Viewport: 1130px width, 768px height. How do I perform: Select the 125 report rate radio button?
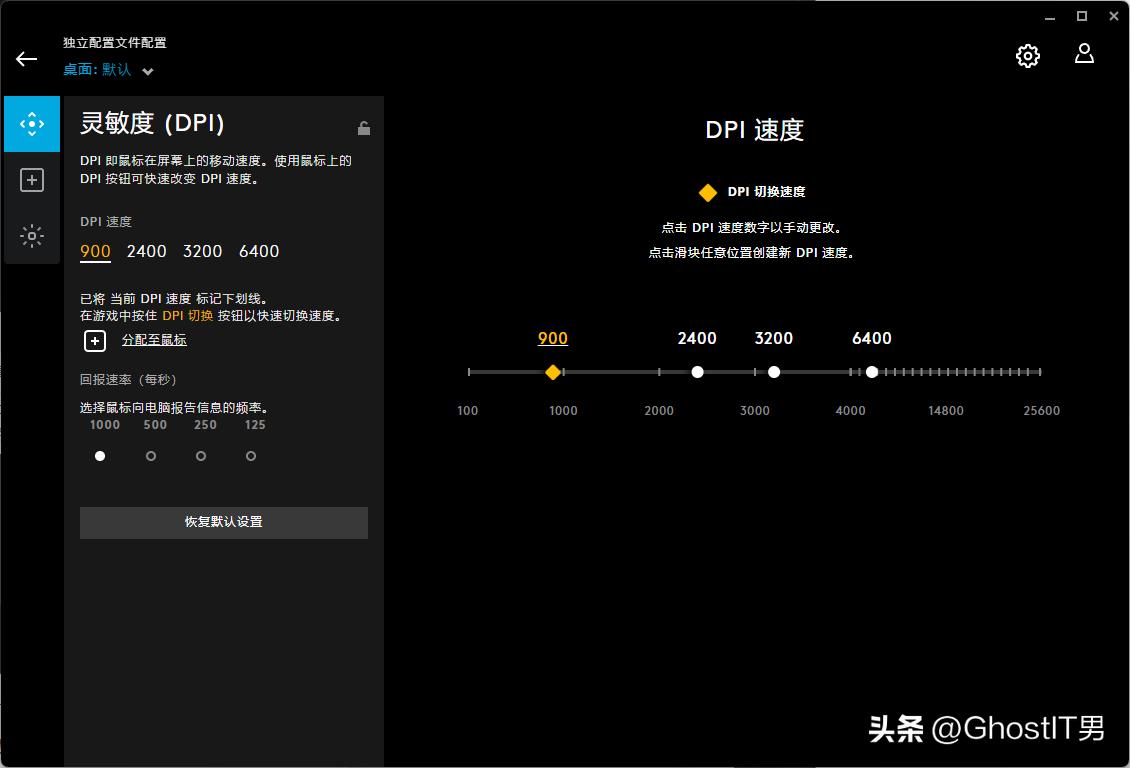[x=250, y=455]
